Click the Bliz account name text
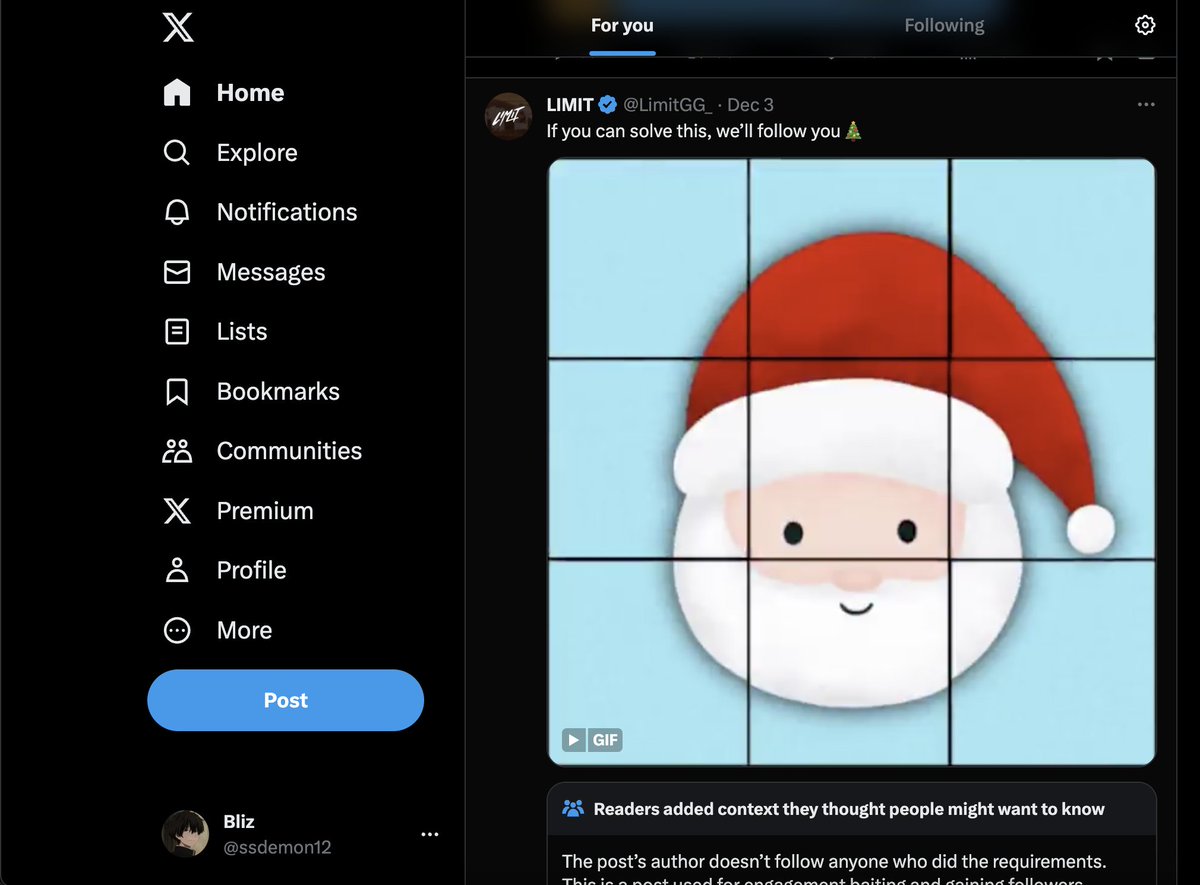Viewport: 1200px width, 885px height. pos(239,822)
